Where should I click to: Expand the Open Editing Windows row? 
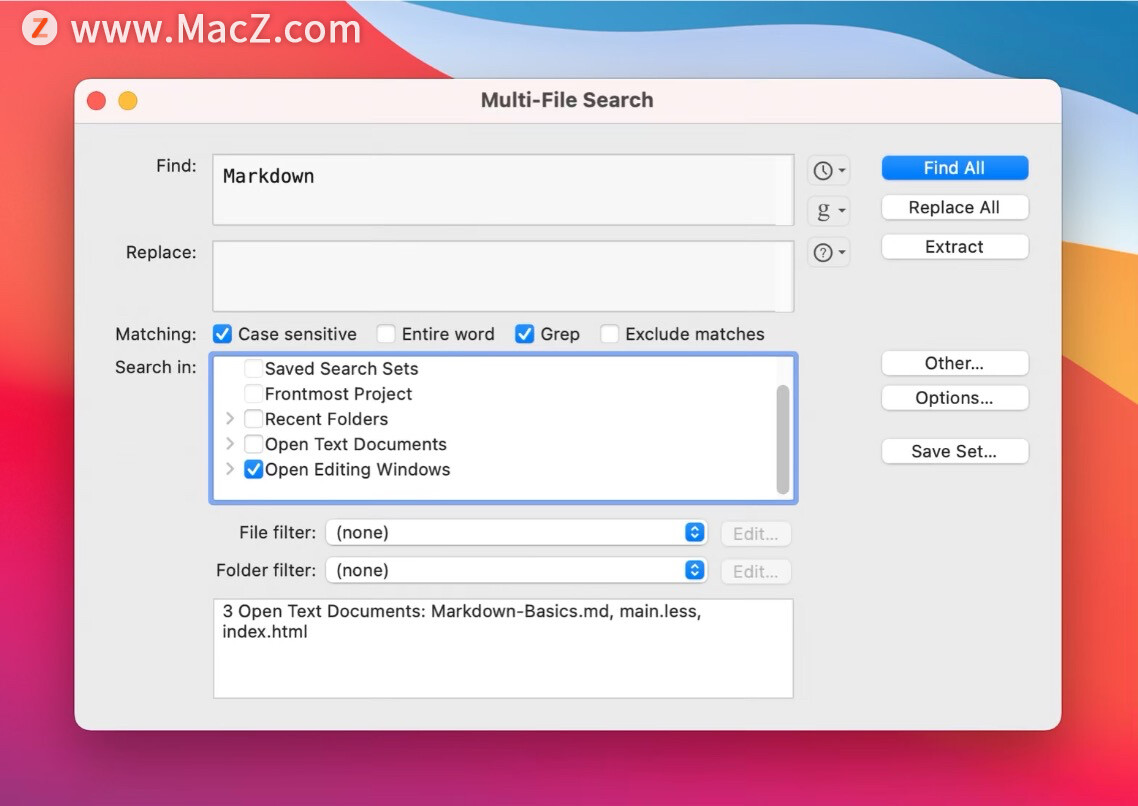coord(230,469)
